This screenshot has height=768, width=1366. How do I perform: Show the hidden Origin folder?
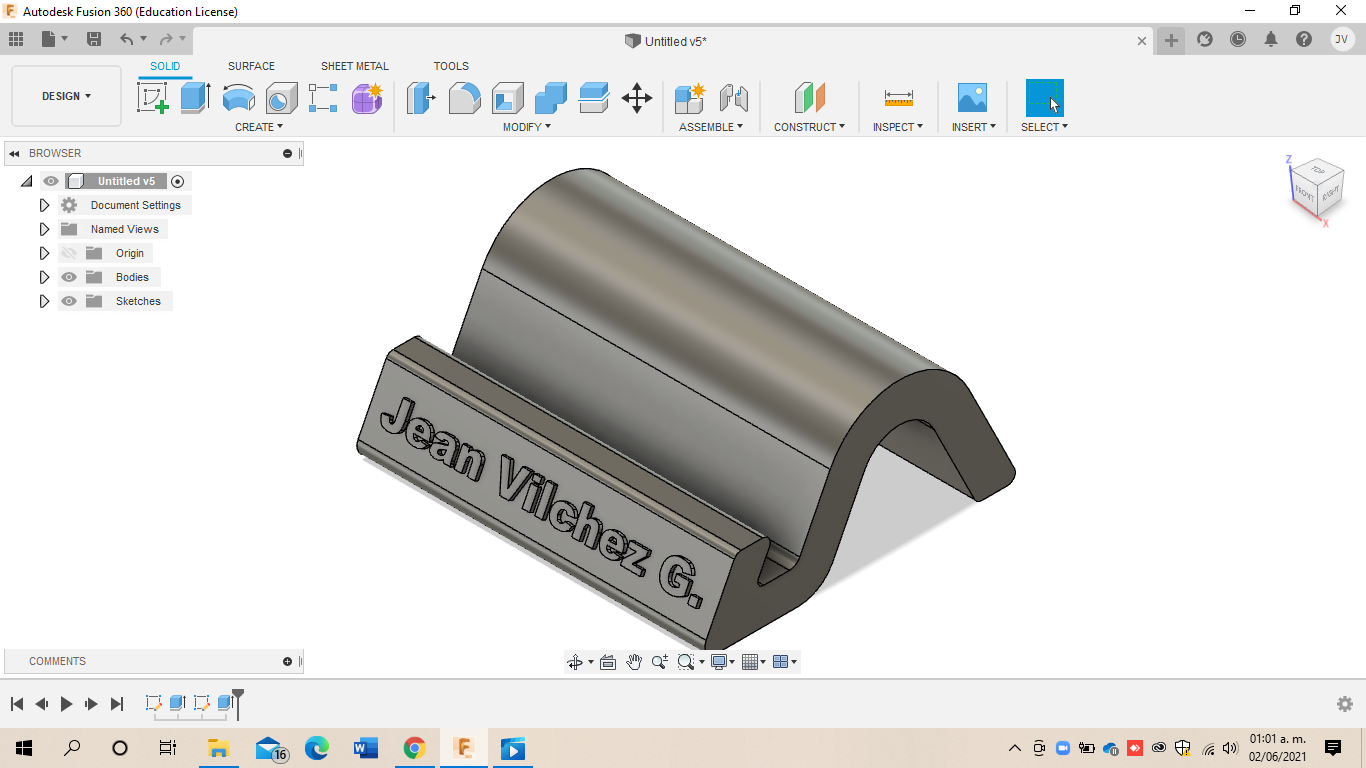click(x=69, y=253)
